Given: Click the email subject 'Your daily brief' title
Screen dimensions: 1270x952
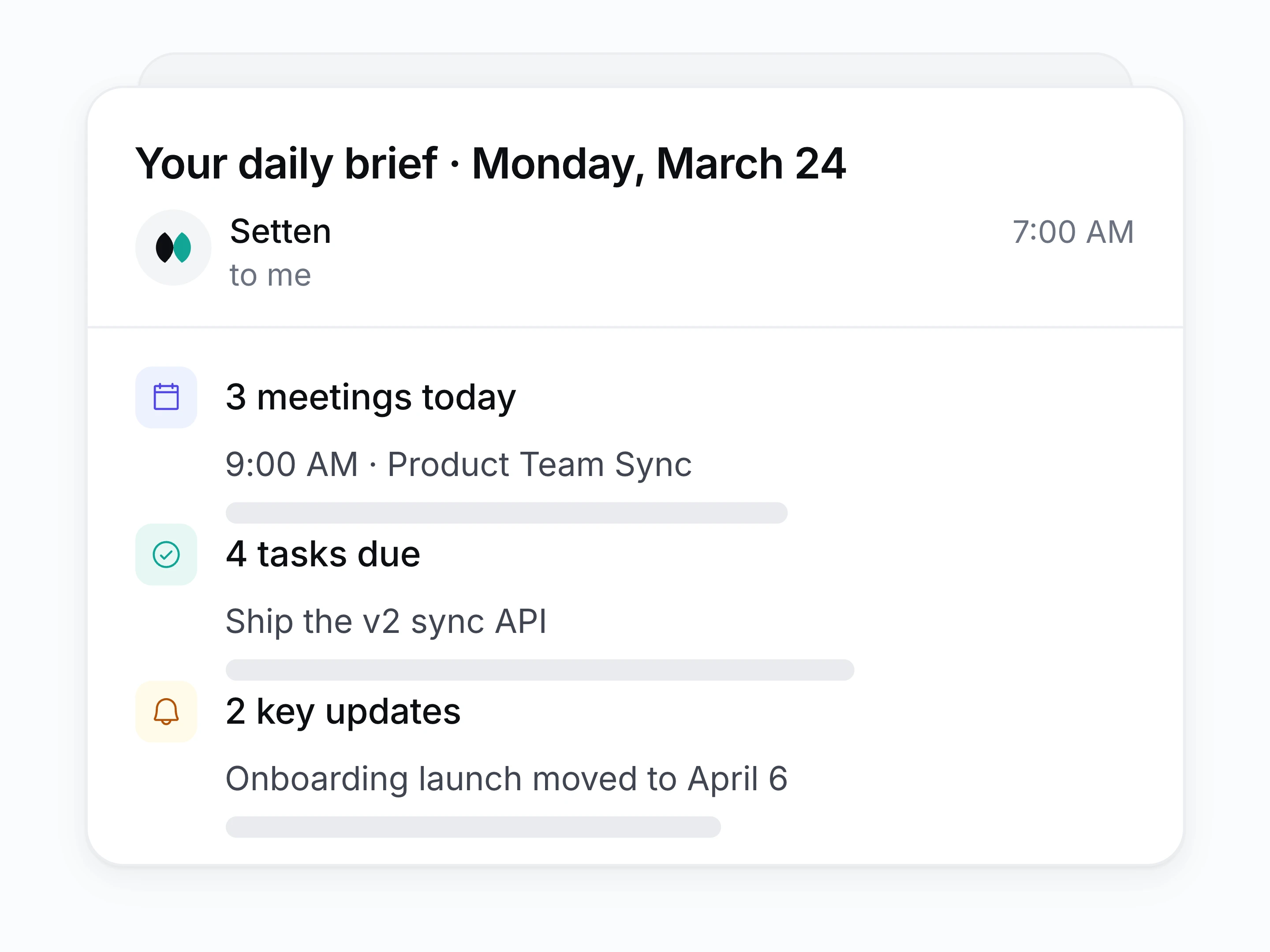Looking at the screenshot, I should click(491, 164).
